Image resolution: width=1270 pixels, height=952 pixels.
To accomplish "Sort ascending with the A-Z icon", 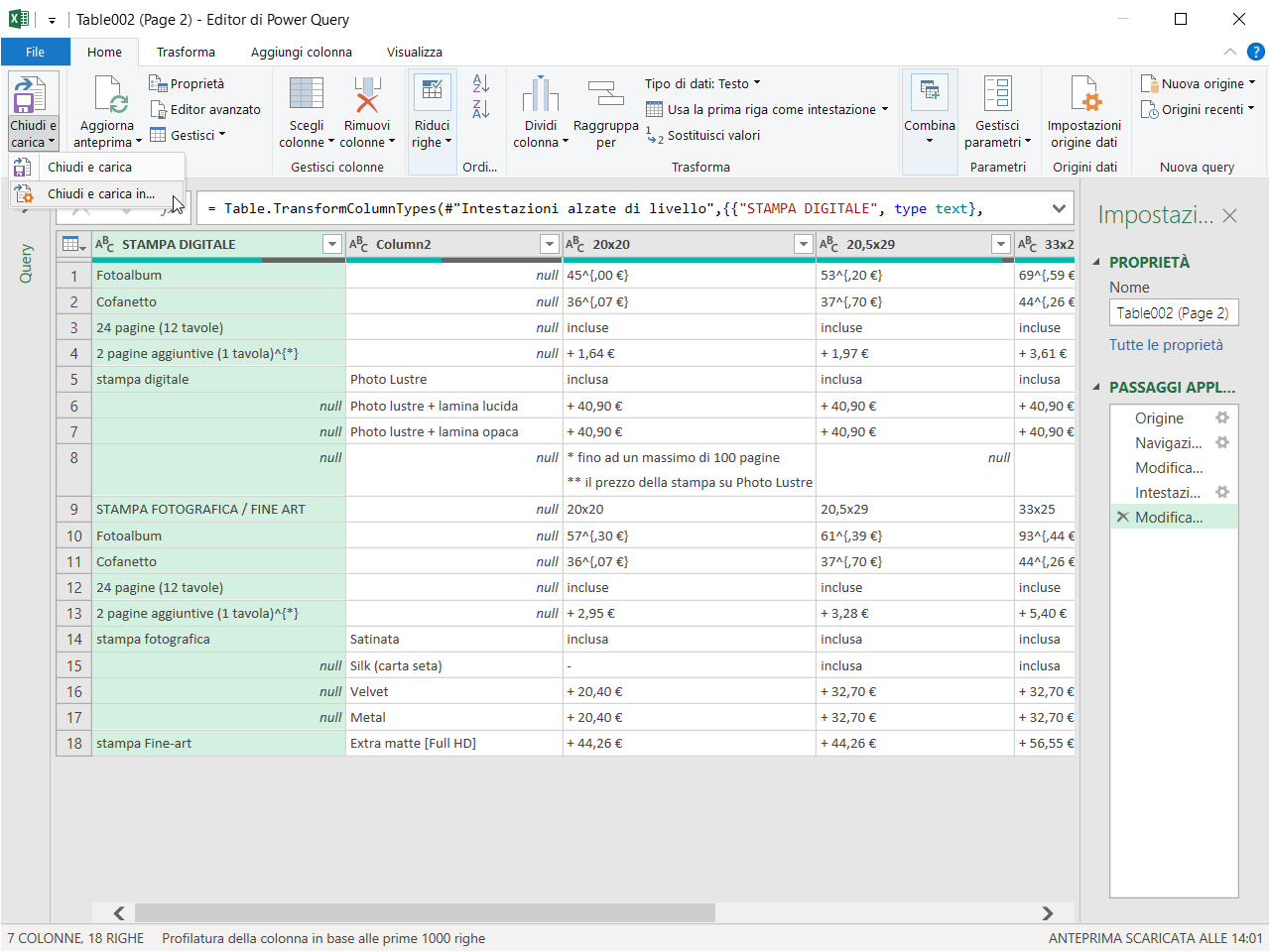I will tap(480, 83).
